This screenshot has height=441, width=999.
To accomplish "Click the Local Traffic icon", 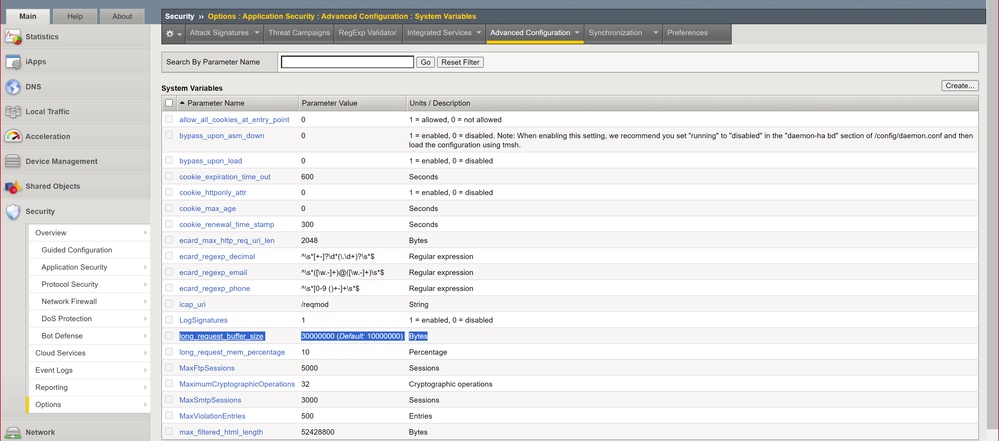I will [13, 112].
